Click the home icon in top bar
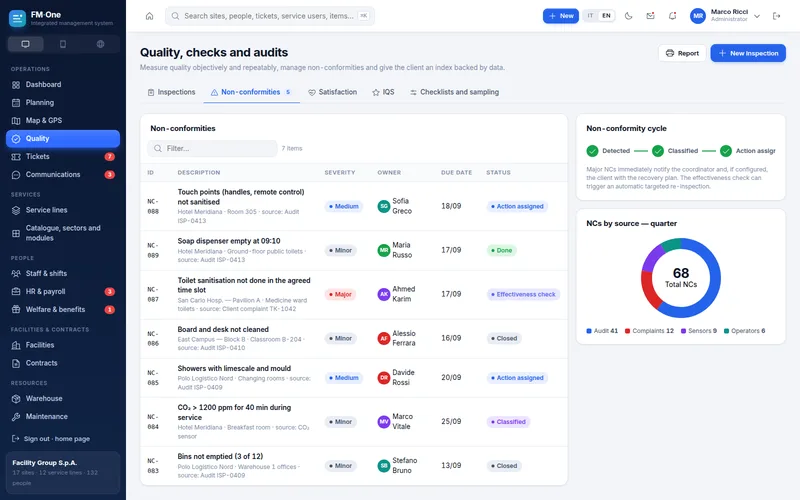This screenshot has height=500, width=800. pos(149,16)
